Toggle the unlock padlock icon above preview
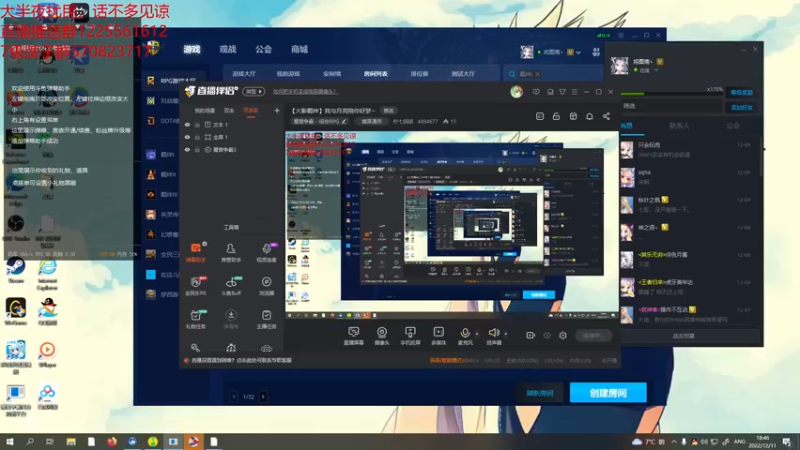This screenshot has width=800, height=450. click(x=556, y=116)
